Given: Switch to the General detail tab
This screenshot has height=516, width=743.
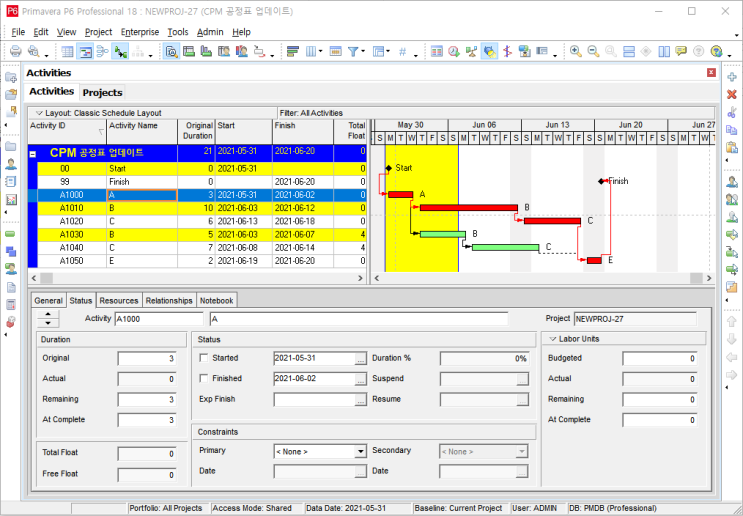Looking at the screenshot, I should (48, 301).
